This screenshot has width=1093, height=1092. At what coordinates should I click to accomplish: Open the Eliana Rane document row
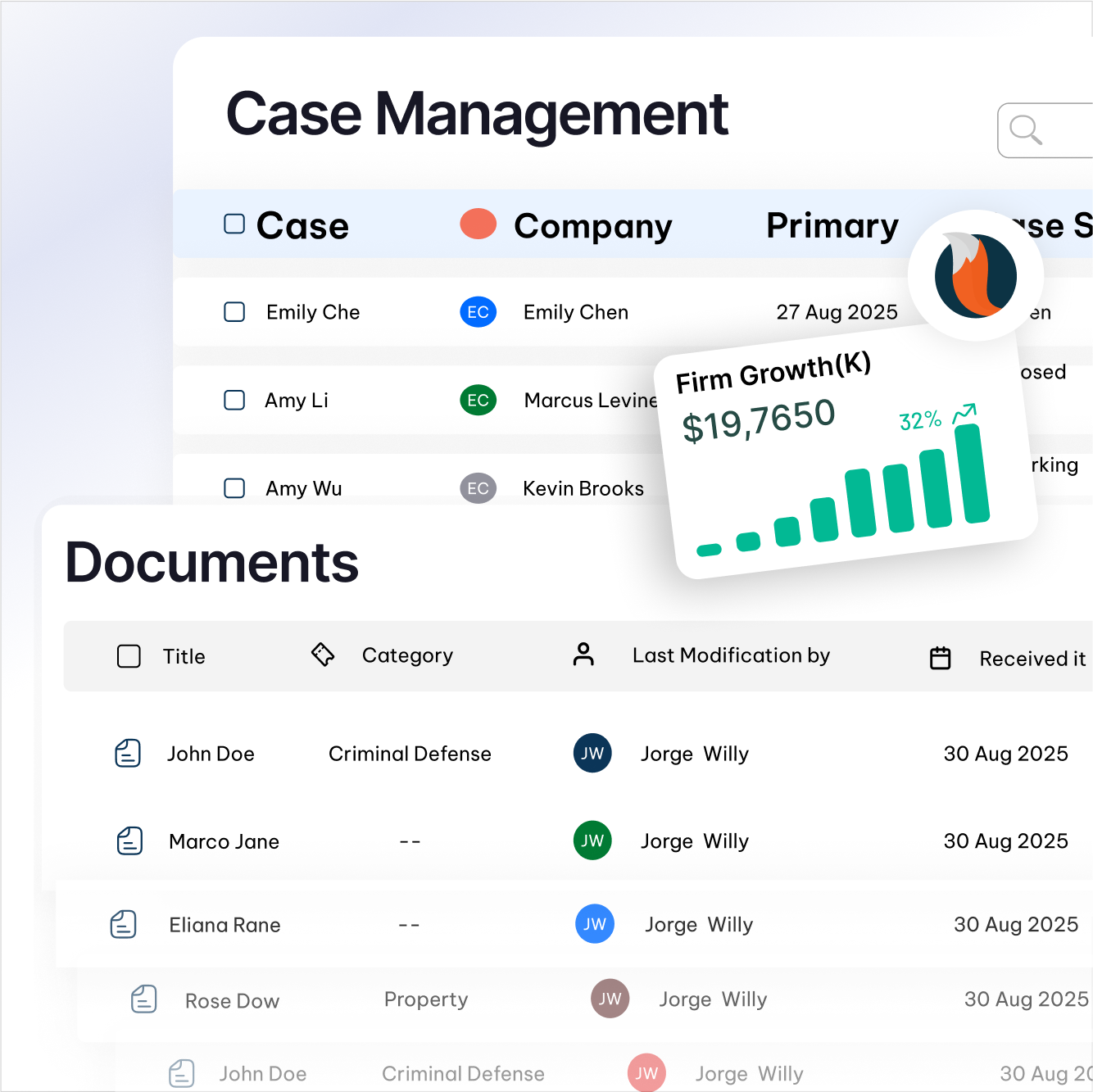[224, 924]
